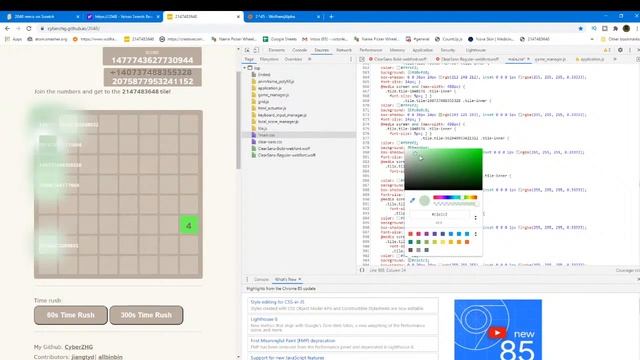Open the Performance panel
The width and height of the screenshot is (640, 360).
pyautogui.click(x=371, y=50)
